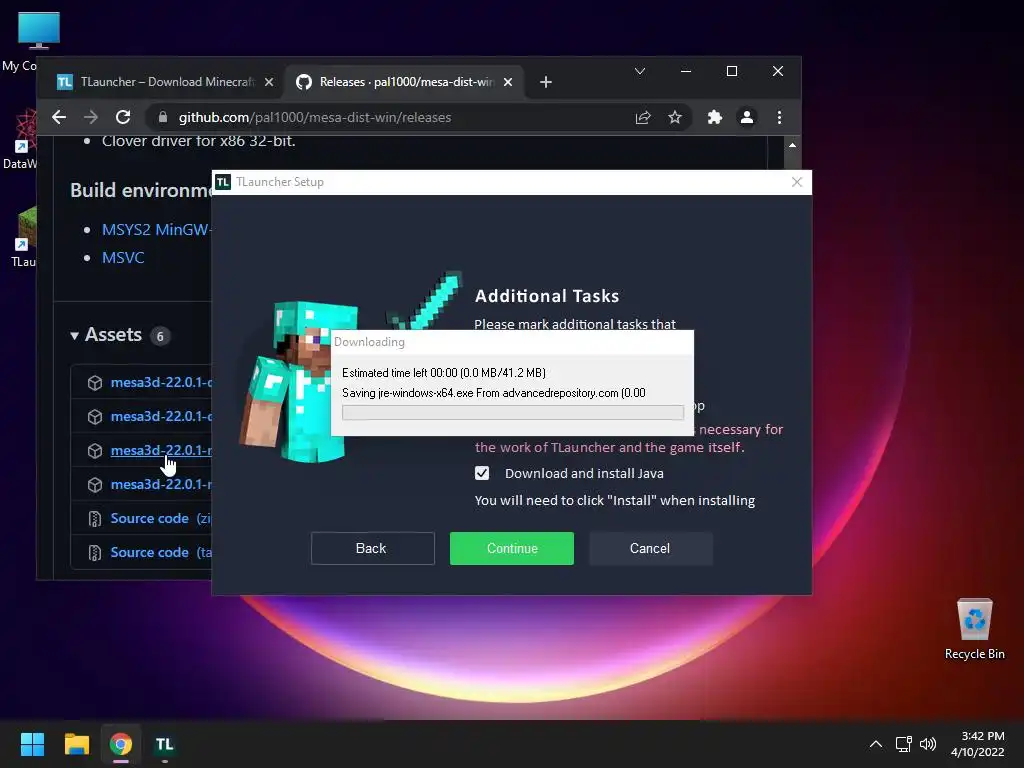The image size is (1024, 768).
Task: Click the Source code tar file icon
Action: [x=95, y=552]
